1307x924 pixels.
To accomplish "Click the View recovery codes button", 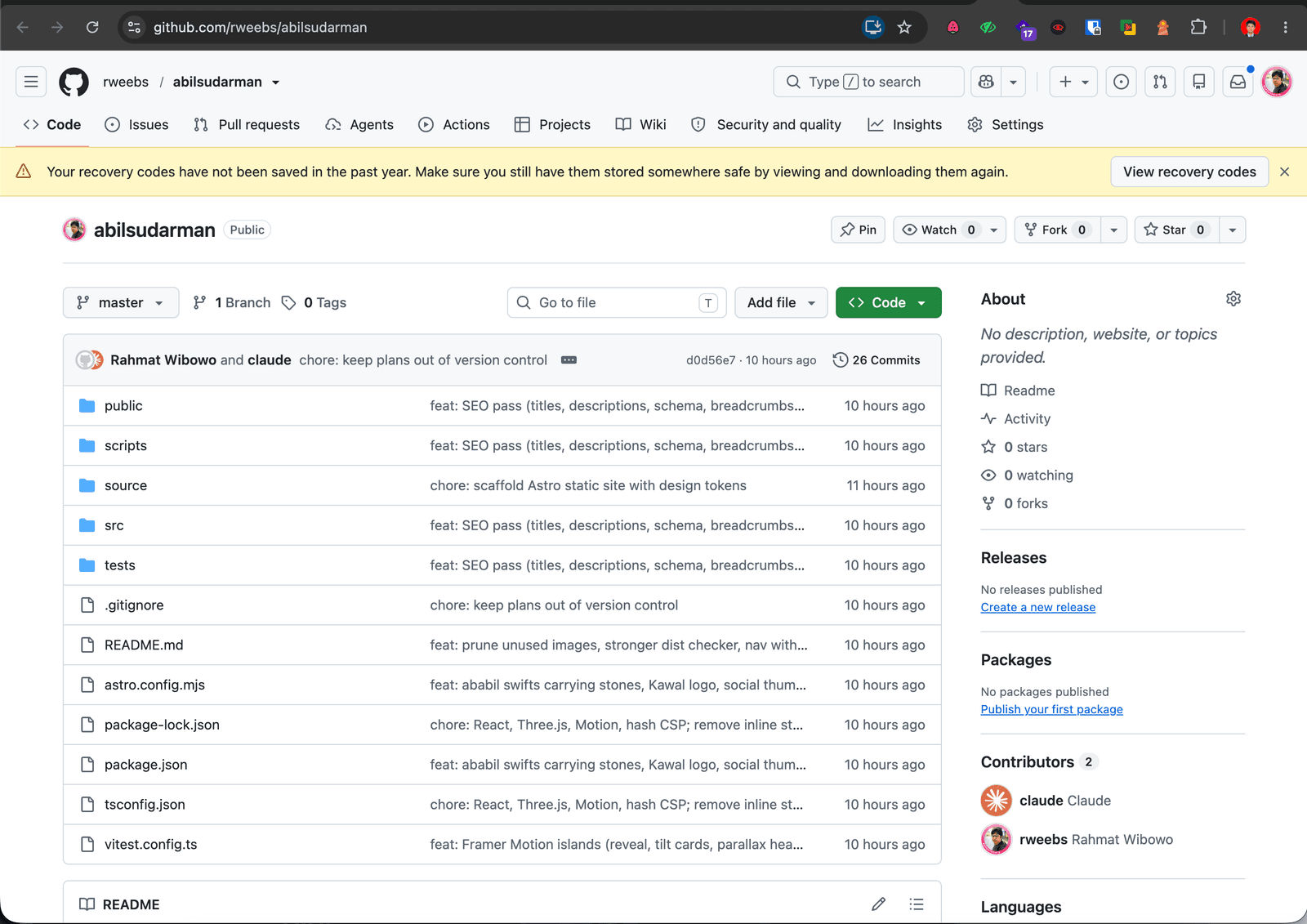I will pos(1189,172).
